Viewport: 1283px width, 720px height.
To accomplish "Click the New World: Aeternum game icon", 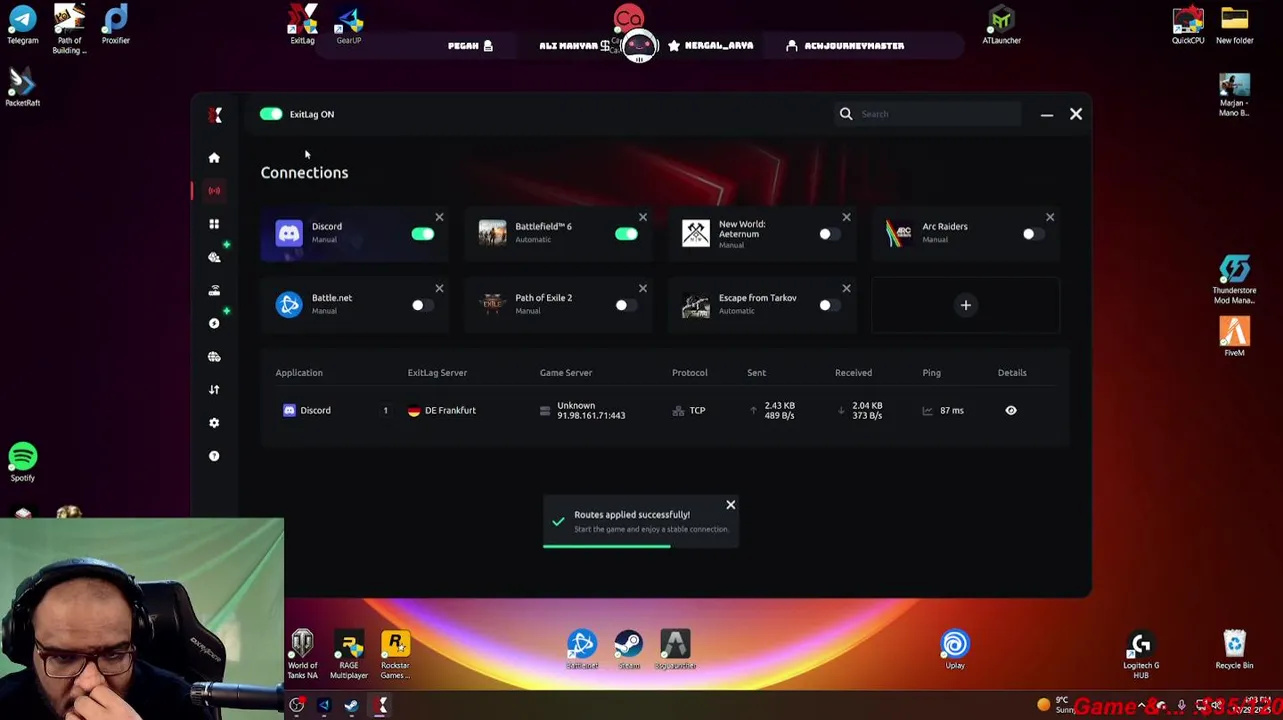I will (696, 233).
